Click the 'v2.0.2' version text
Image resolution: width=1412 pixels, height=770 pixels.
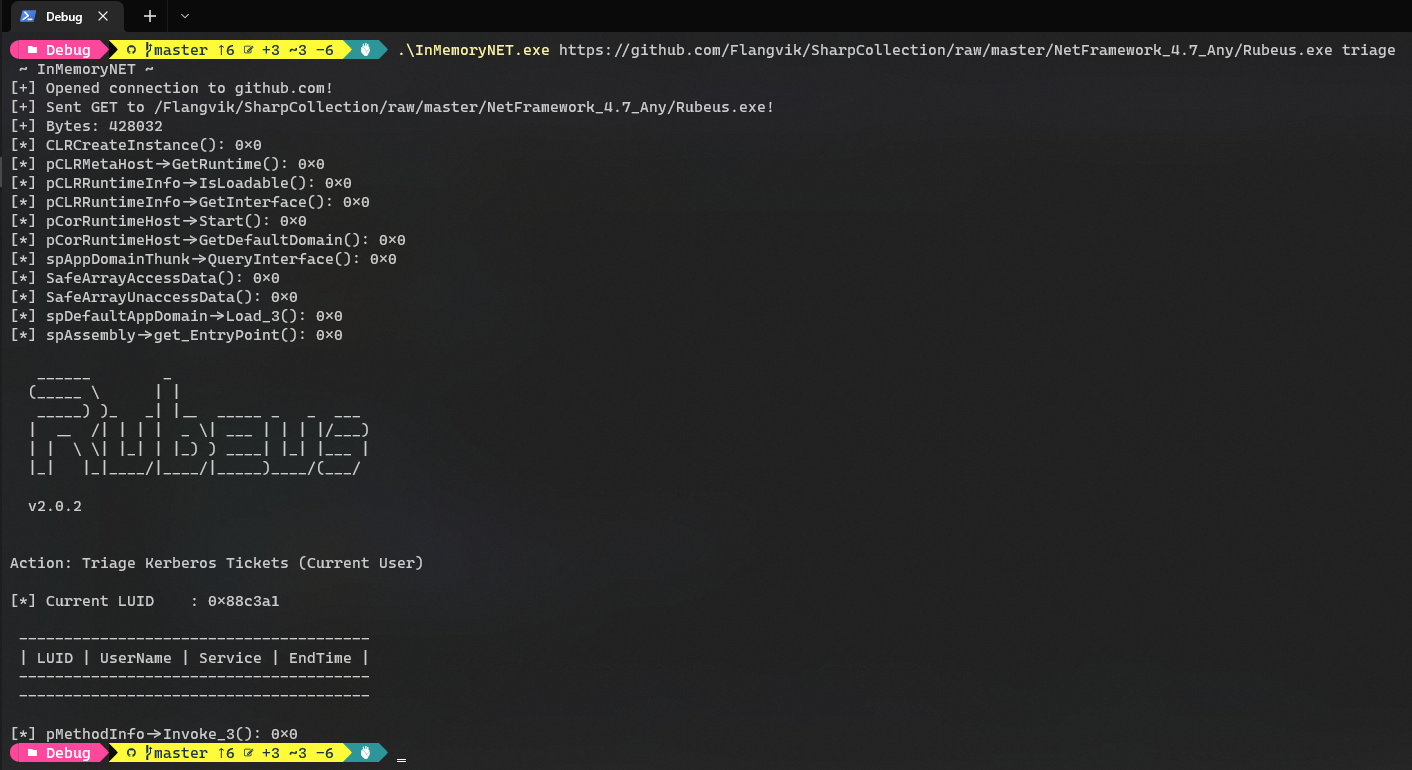55,506
